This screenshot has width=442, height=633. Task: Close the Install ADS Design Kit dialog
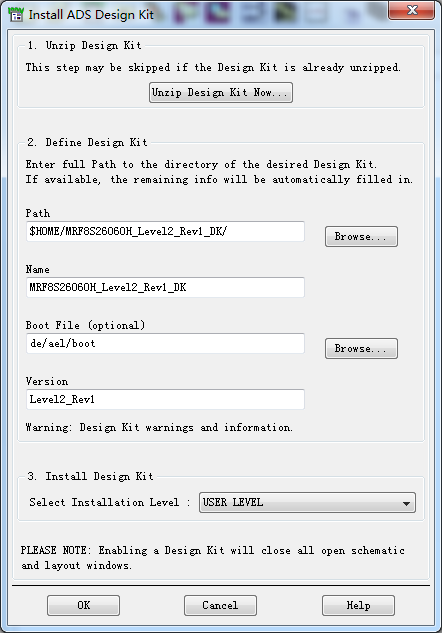411,10
